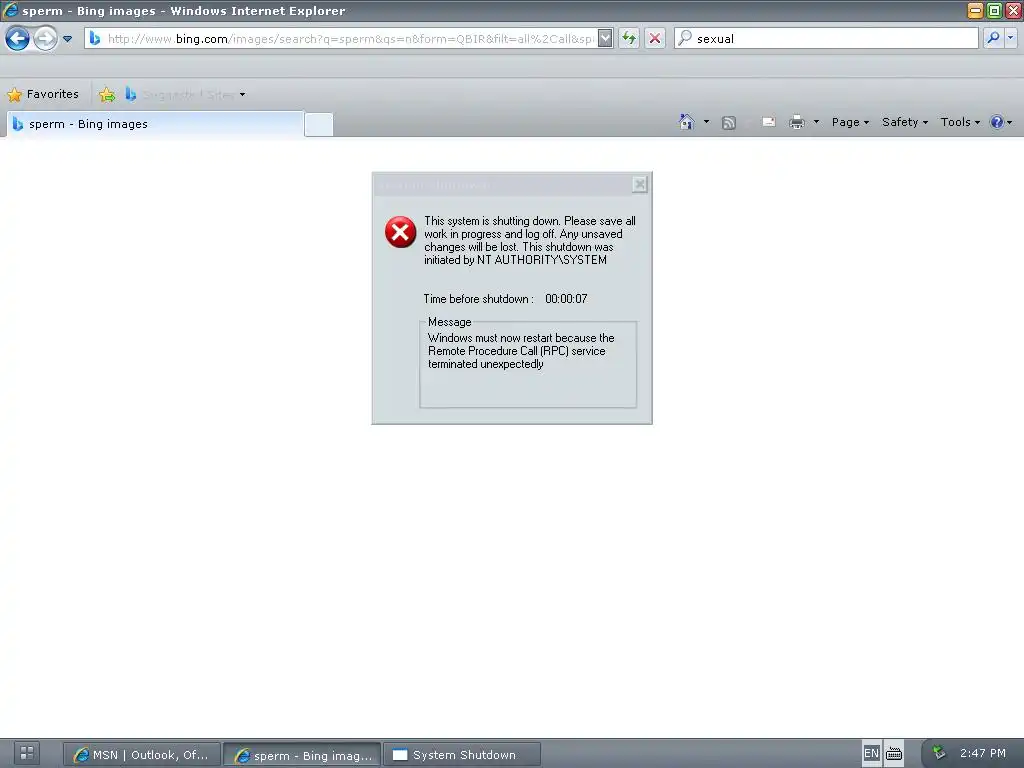The width and height of the screenshot is (1024, 768).
Task: Click the EN language indicator
Action: (x=871, y=754)
